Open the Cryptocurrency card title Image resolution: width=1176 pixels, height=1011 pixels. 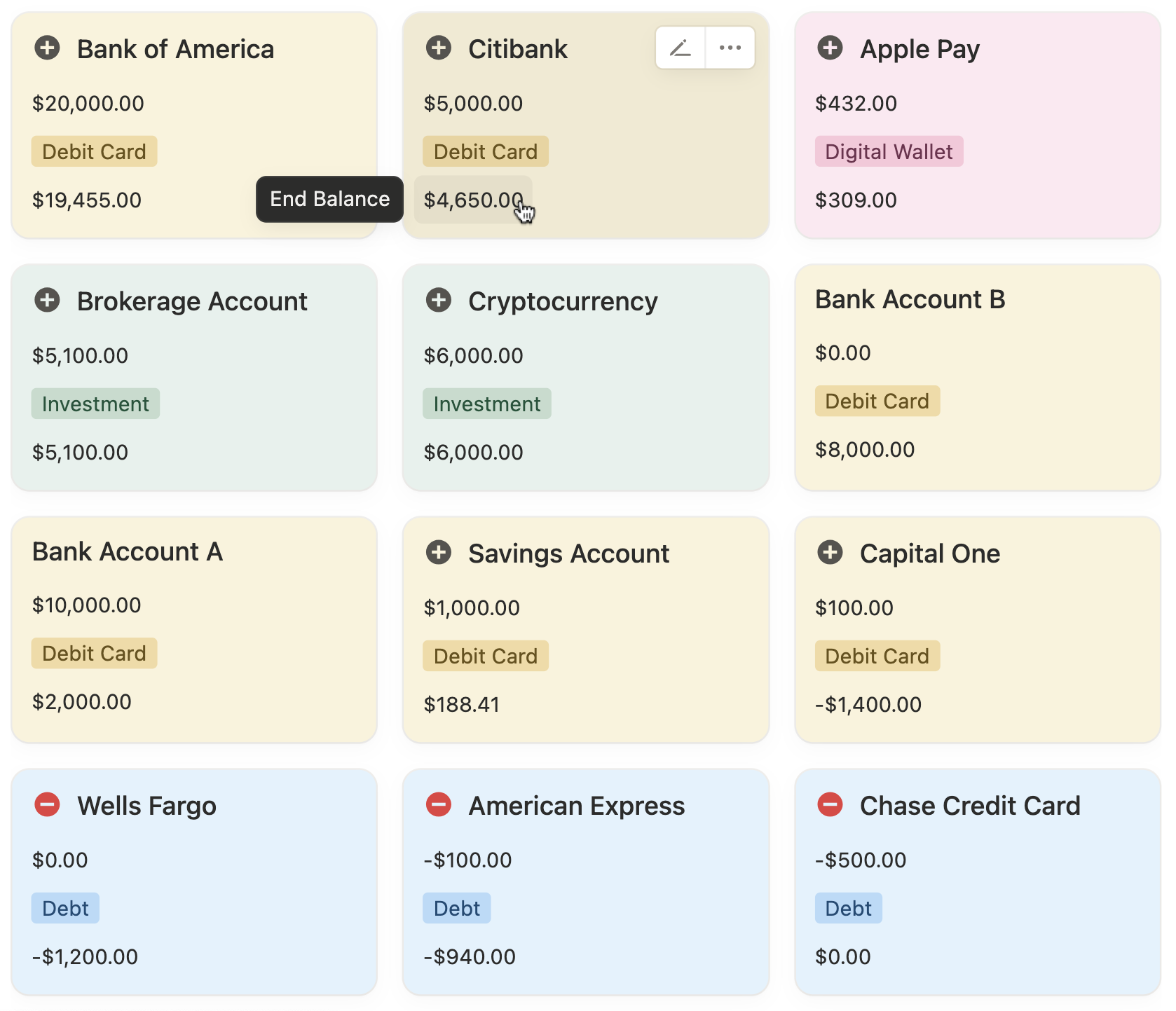(563, 301)
